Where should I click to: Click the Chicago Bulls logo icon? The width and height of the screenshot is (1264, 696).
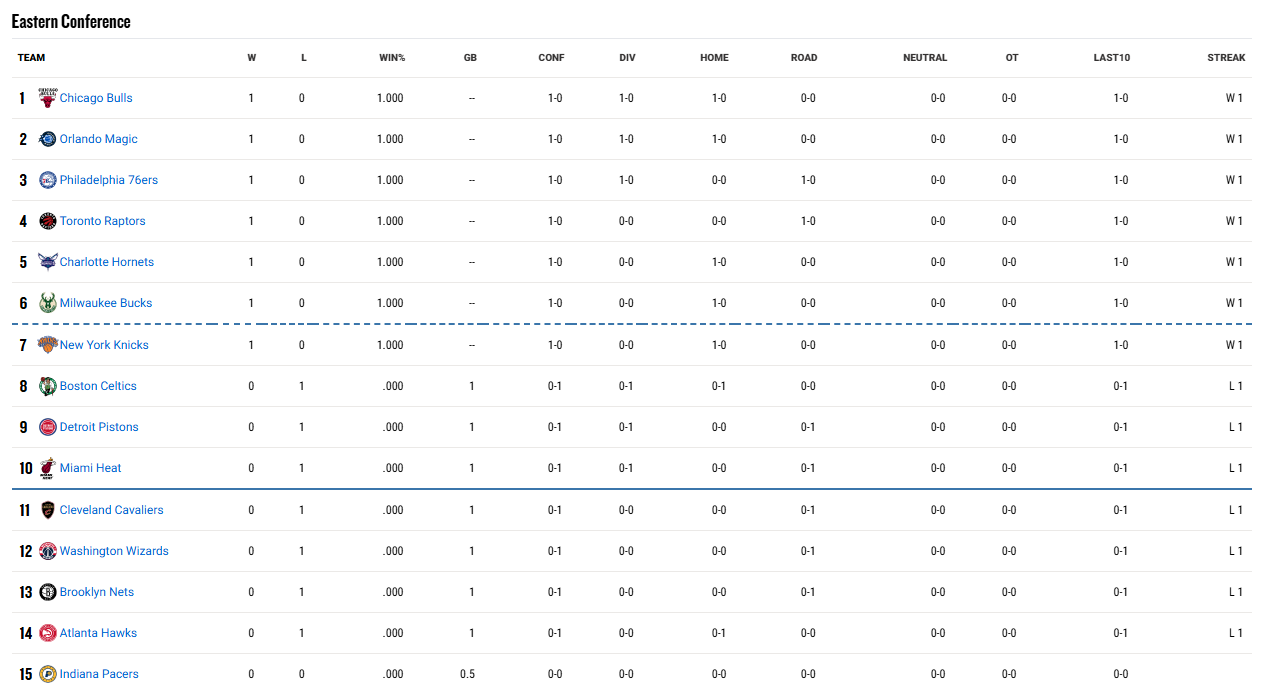pyautogui.click(x=47, y=98)
